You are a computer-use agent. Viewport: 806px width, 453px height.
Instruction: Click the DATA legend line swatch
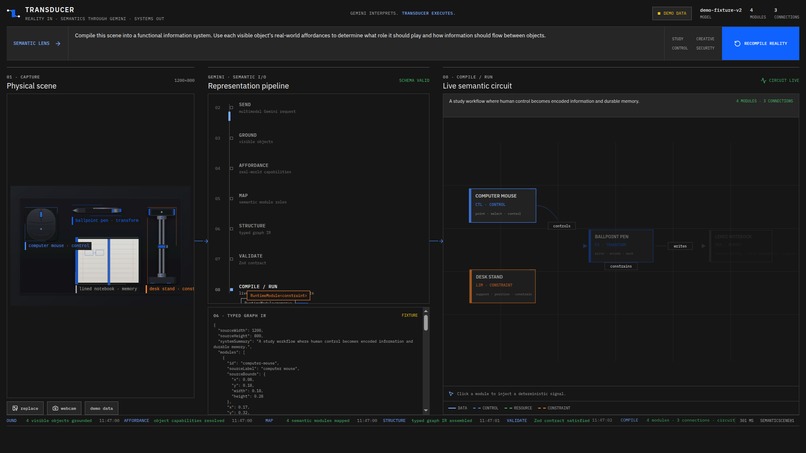452,408
